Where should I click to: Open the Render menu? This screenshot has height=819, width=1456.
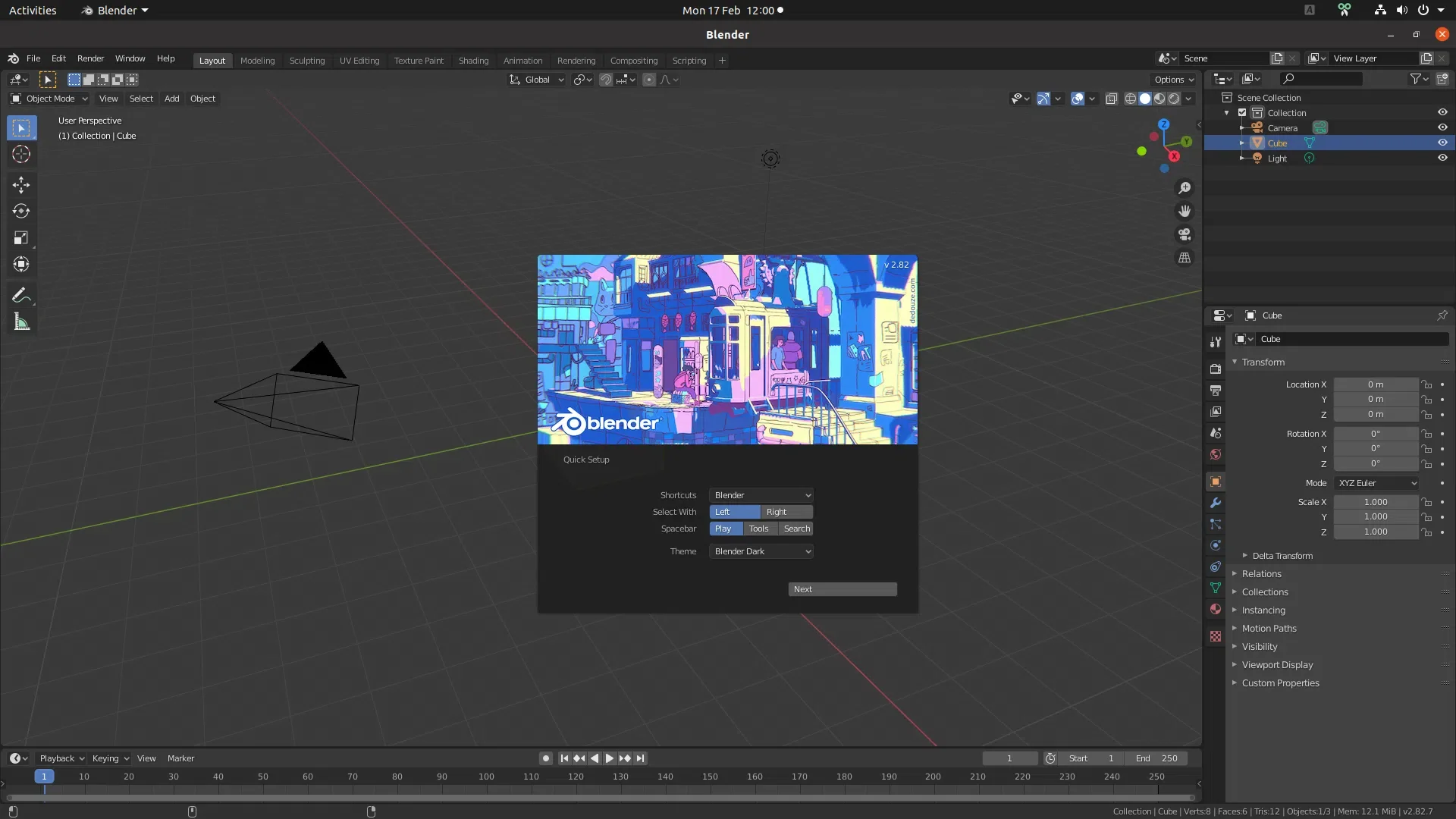pos(90,58)
